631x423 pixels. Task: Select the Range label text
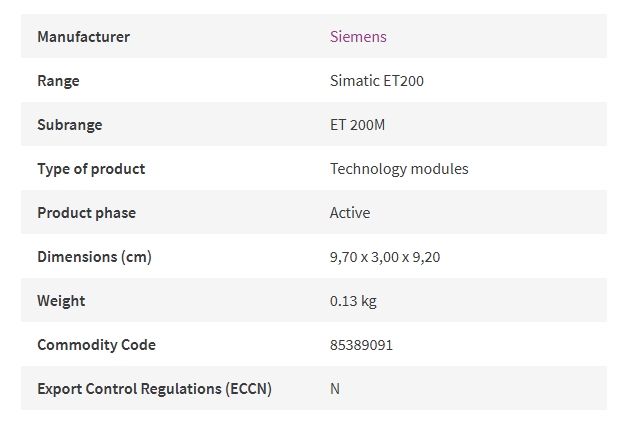click(x=58, y=81)
